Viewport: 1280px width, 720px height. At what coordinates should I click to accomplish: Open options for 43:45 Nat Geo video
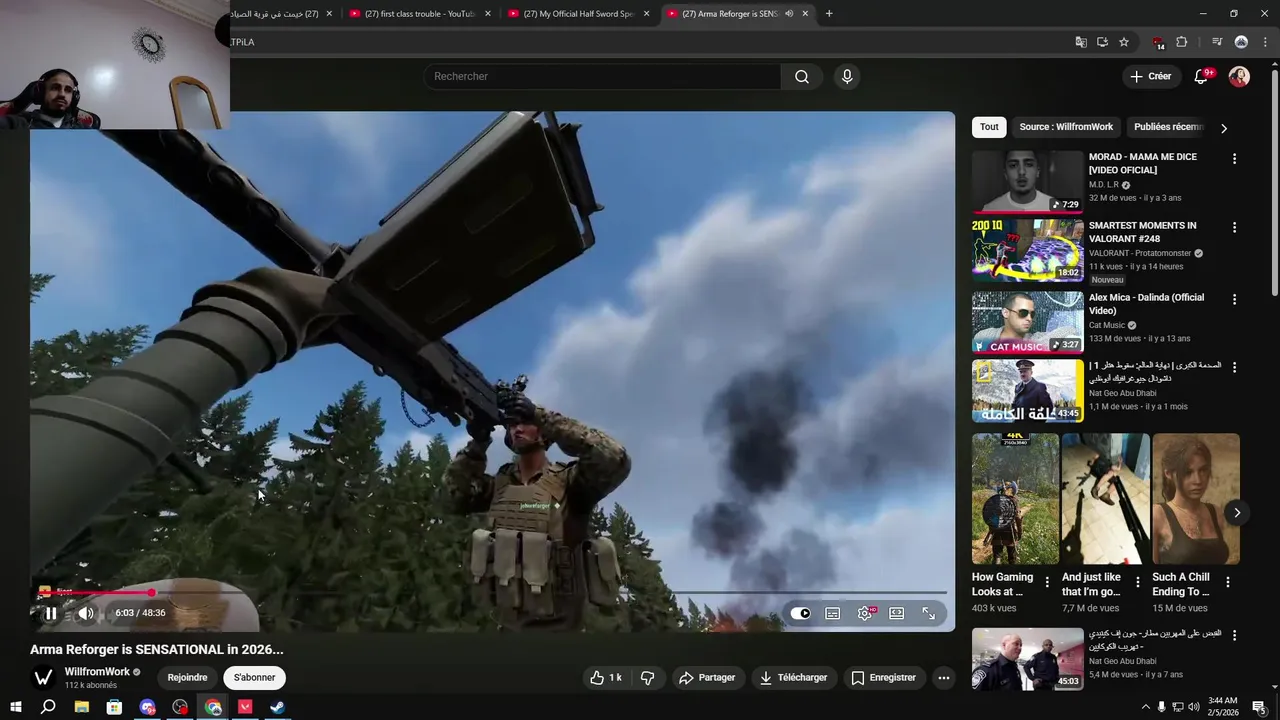(x=1234, y=367)
